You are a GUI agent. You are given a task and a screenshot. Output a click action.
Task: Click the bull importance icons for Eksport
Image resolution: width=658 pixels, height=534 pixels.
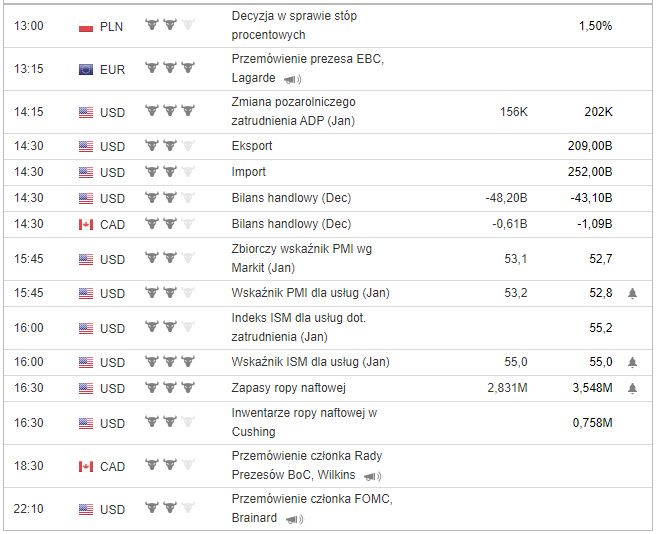(169, 146)
